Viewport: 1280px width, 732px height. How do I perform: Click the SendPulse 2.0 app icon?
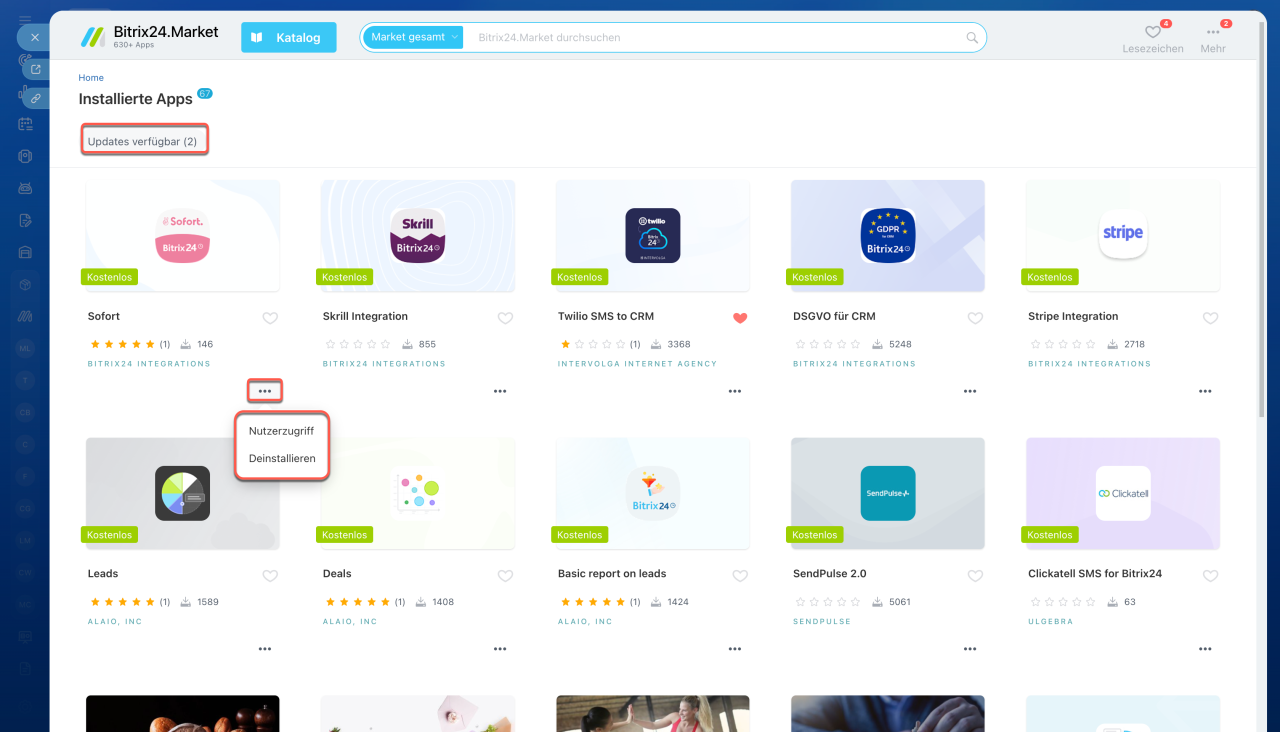click(x=888, y=493)
